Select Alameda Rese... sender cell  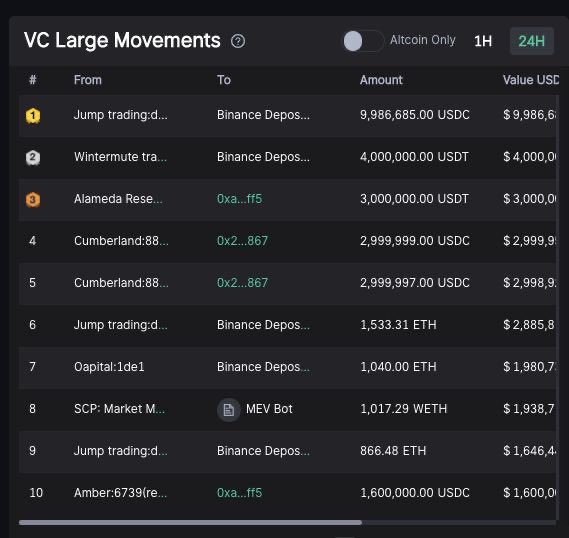pos(118,199)
